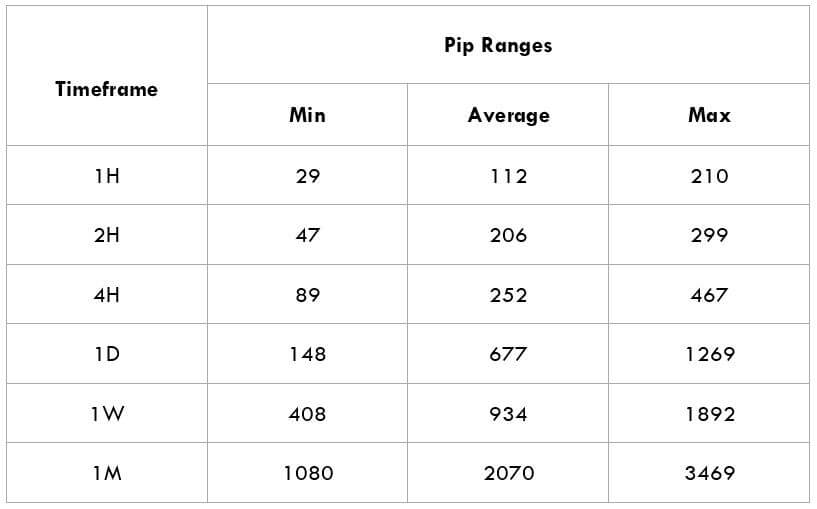The height and width of the screenshot is (509, 817).
Task: Select the 1H timeframe row label
Action: (x=107, y=176)
